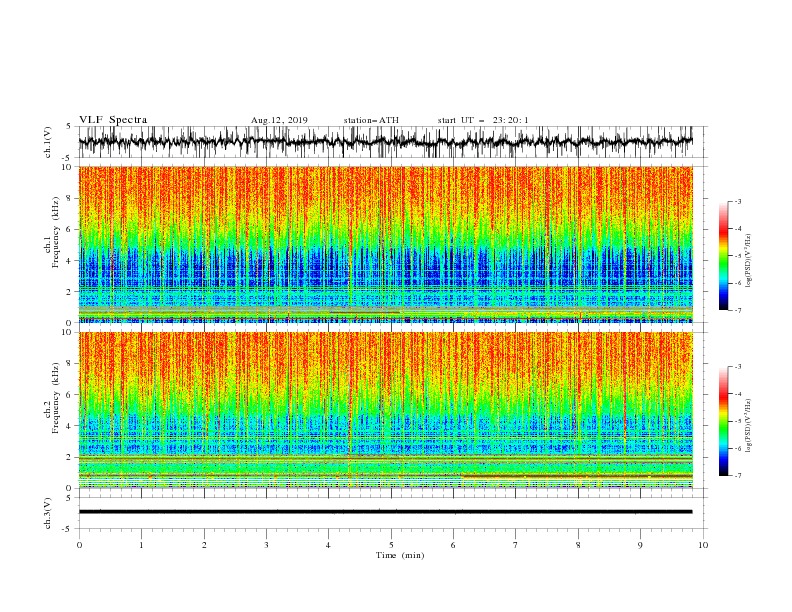Click the "-3" tick on upper colorbar

pyautogui.click(x=737, y=201)
